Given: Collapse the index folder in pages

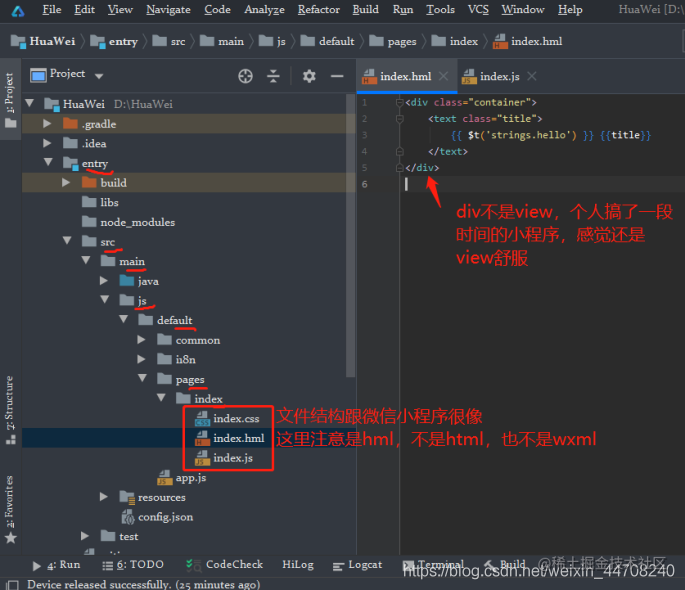Looking at the screenshot, I should (x=161, y=397).
